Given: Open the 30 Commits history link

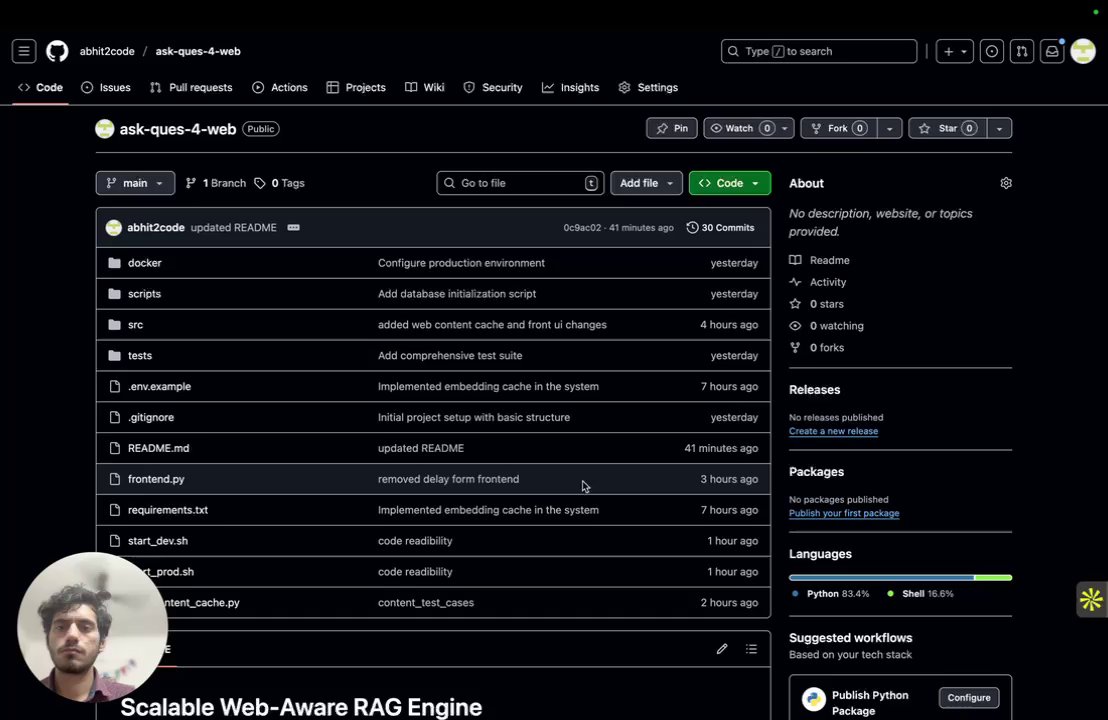Looking at the screenshot, I should coord(721,227).
